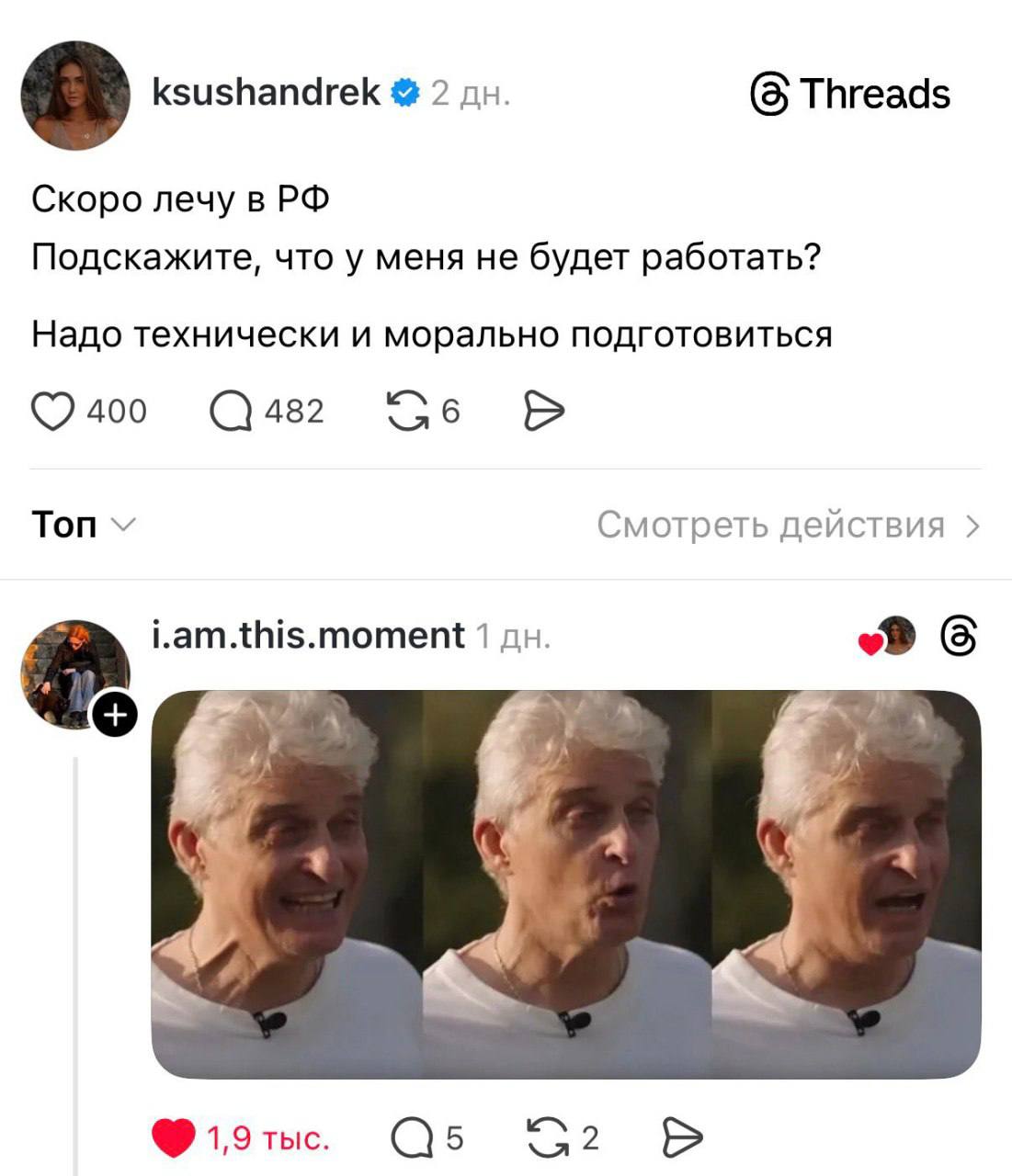This screenshot has height=1176, width=1012.
Task: Click the chevron next to Смотреть действия
Action: (x=972, y=526)
